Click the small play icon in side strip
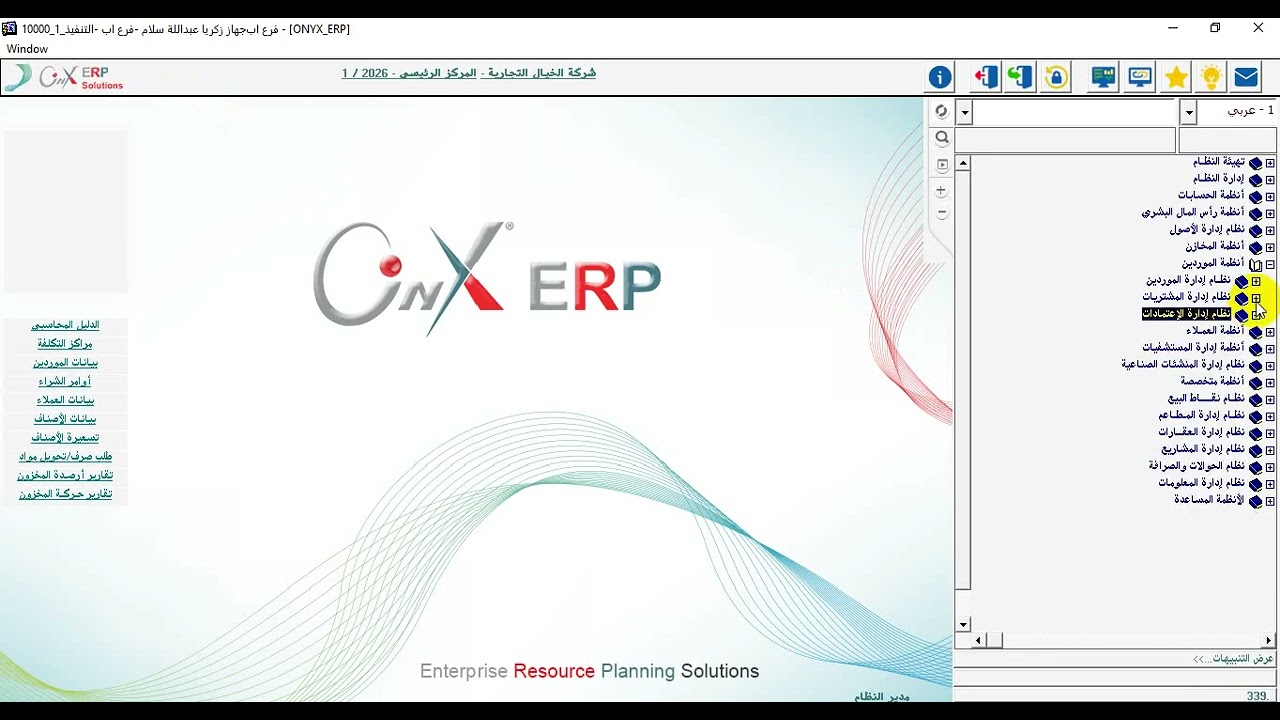1280x720 pixels. coord(942,165)
